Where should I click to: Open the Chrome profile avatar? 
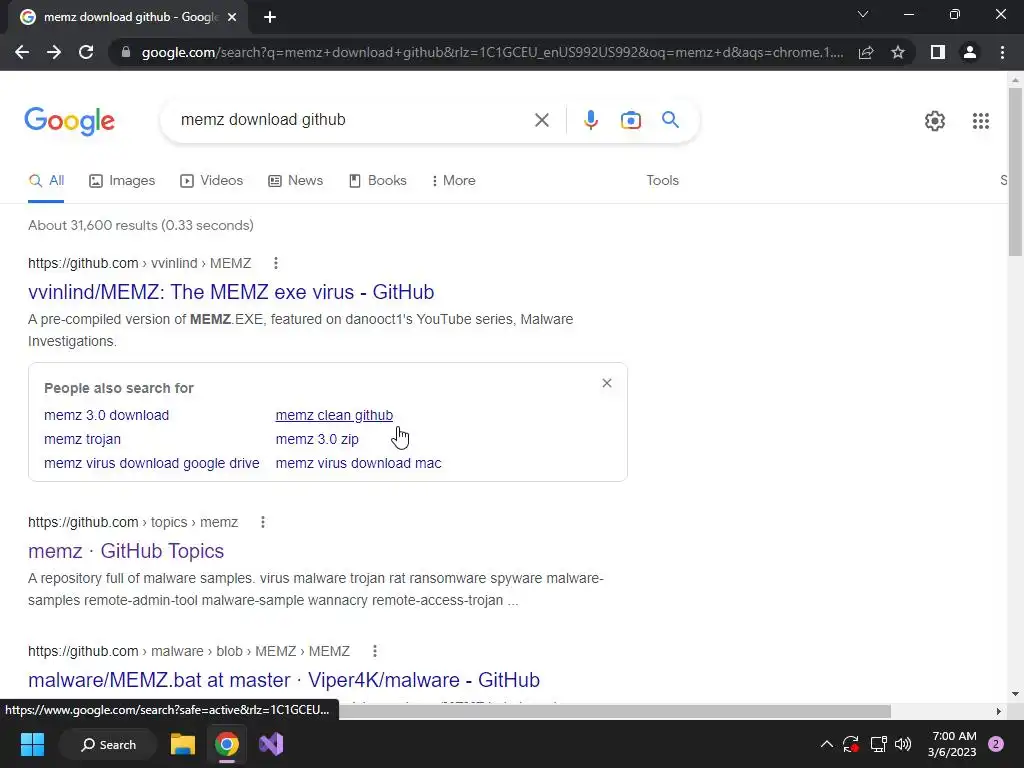click(x=970, y=52)
